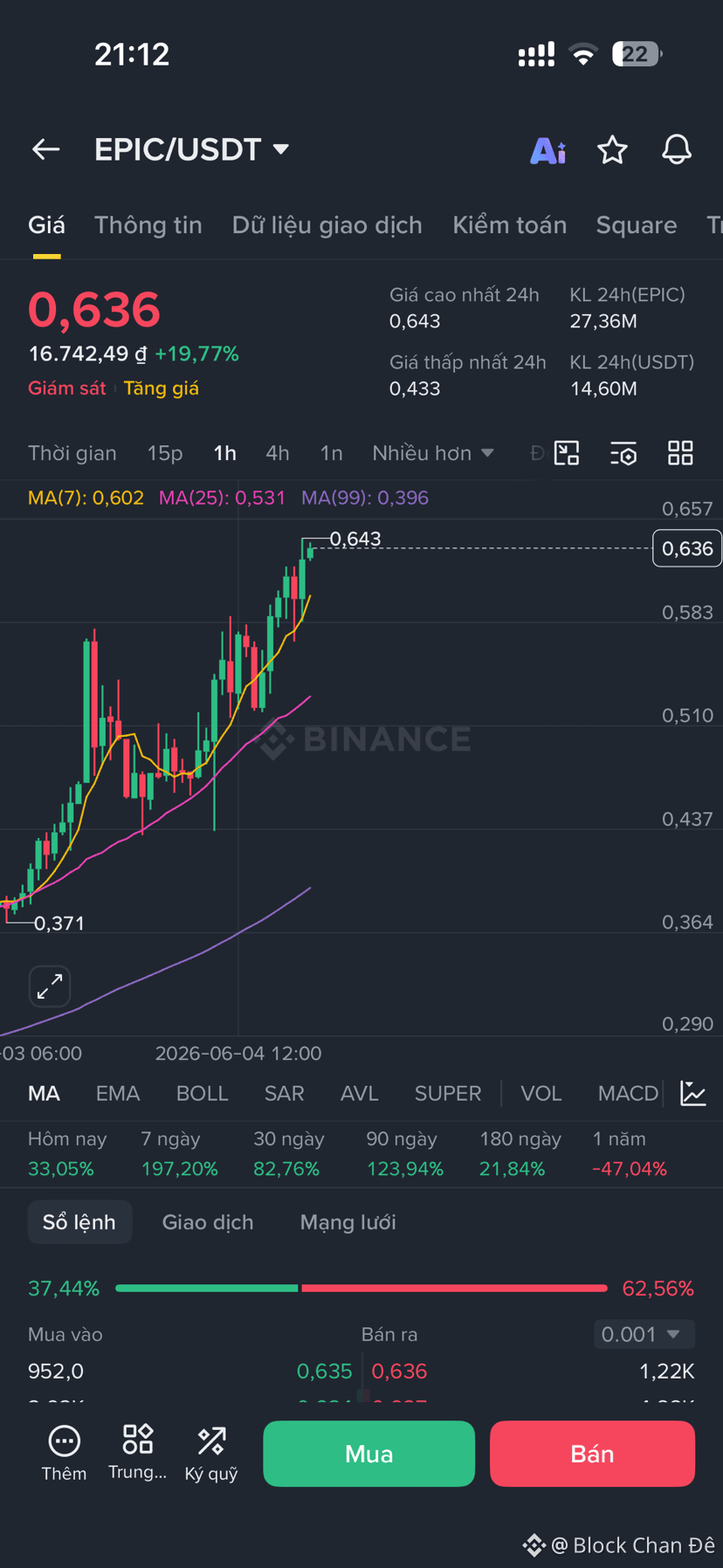723x1568 pixels.
Task: Toggle the SUPER indicator
Action: pyautogui.click(x=448, y=1093)
